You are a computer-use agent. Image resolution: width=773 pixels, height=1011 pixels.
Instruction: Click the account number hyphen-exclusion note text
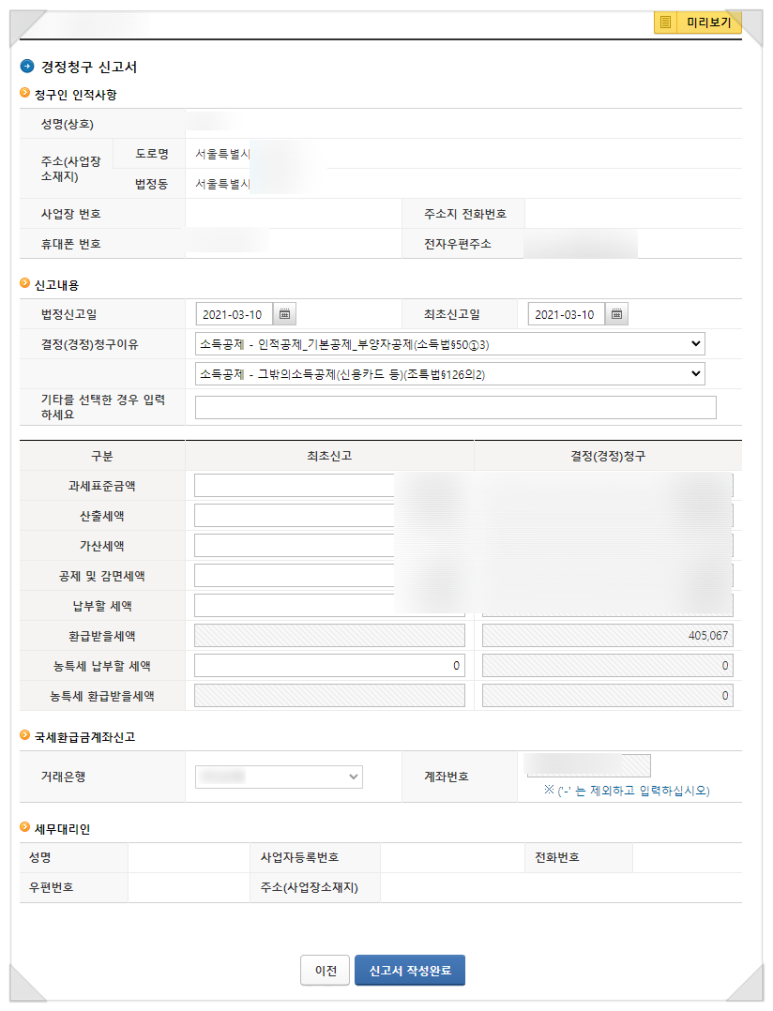coord(627,790)
